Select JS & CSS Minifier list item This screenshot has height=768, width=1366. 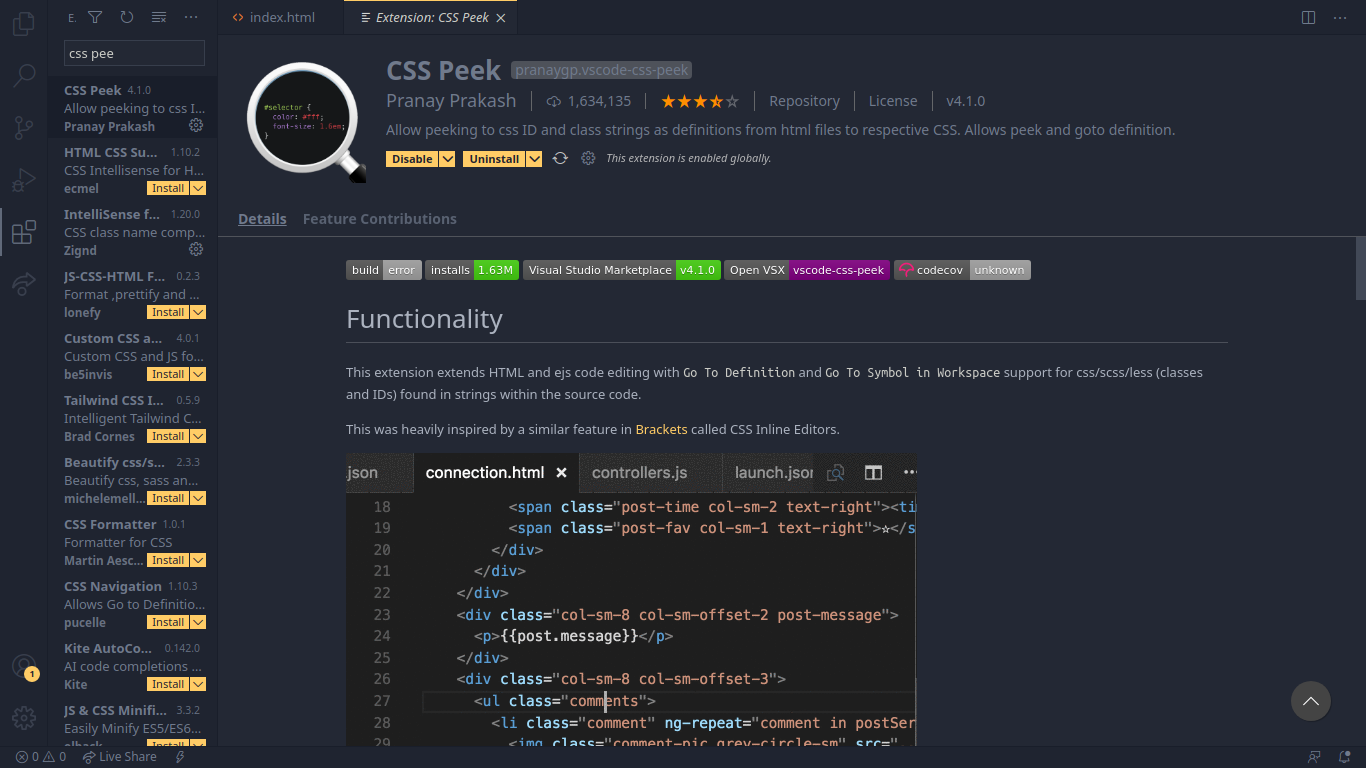tap(133, 723)
